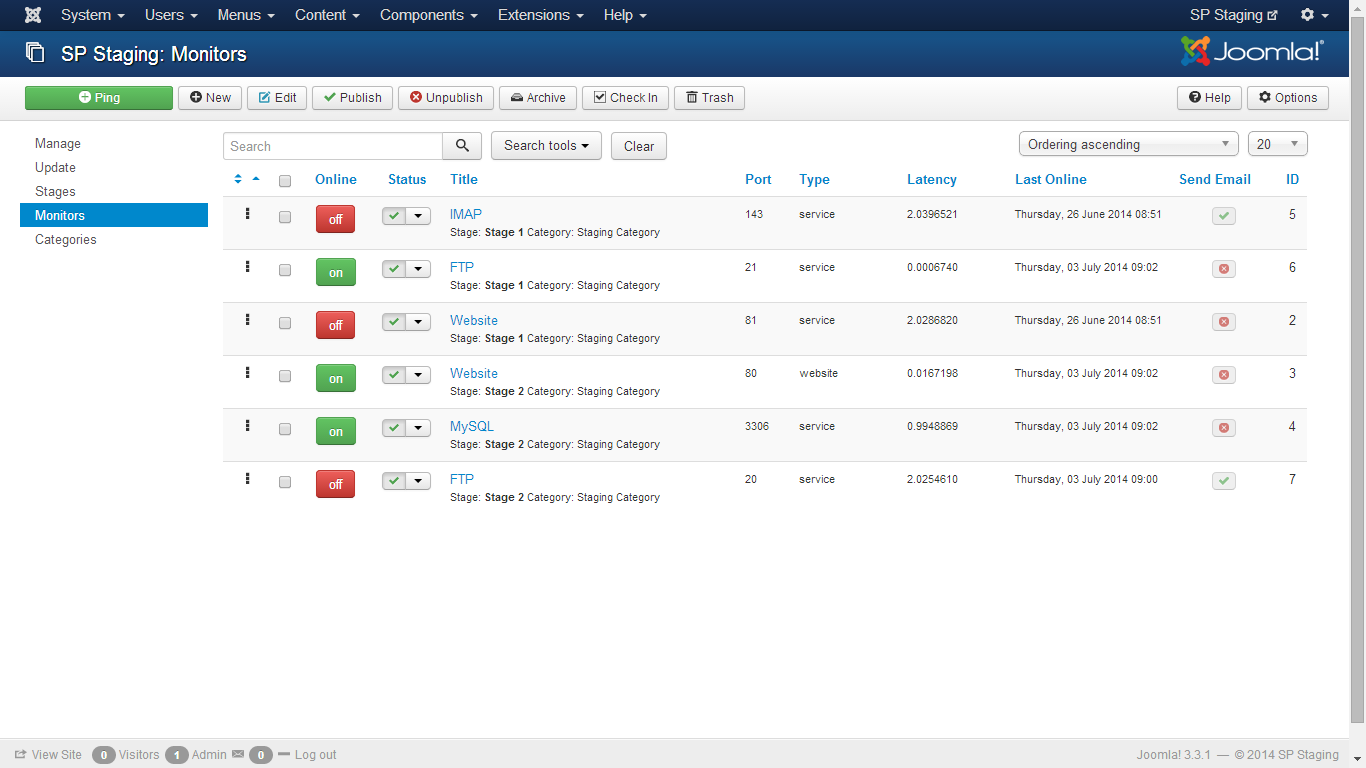Toggle Send Email icon for IMAP monitor
The width and height of the screenshot is (1366, 768).
click(x=1223, y=216)
